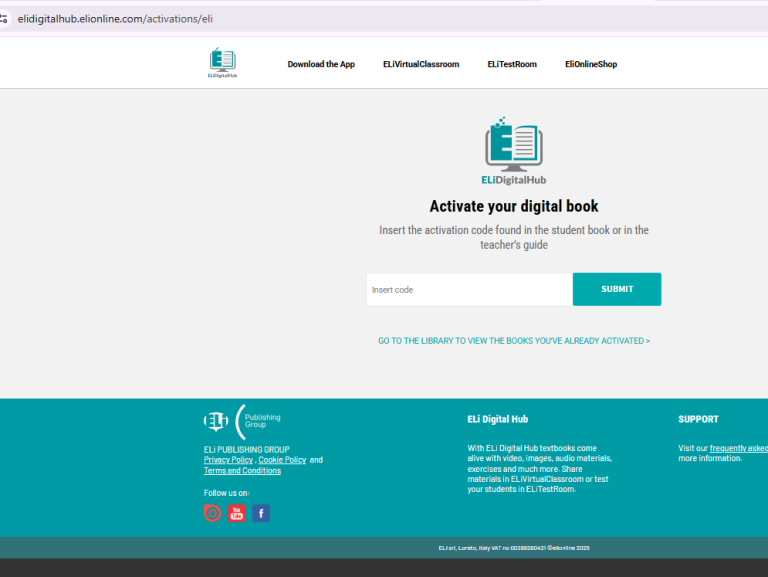The width and height of the screenshot is (768, 577).
Task: Click the red circular social icon
Action: pyautogui.click(x=212, y=513)
